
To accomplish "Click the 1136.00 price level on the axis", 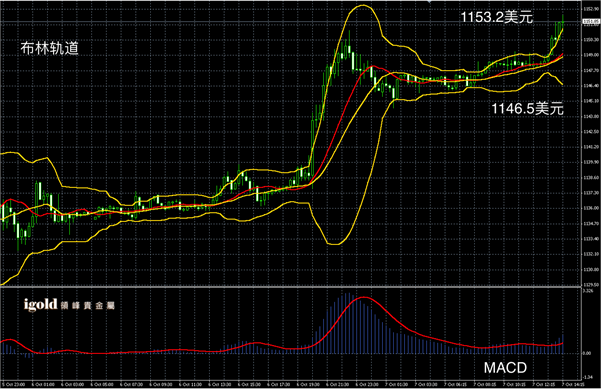I will click(x=591, y=208).
